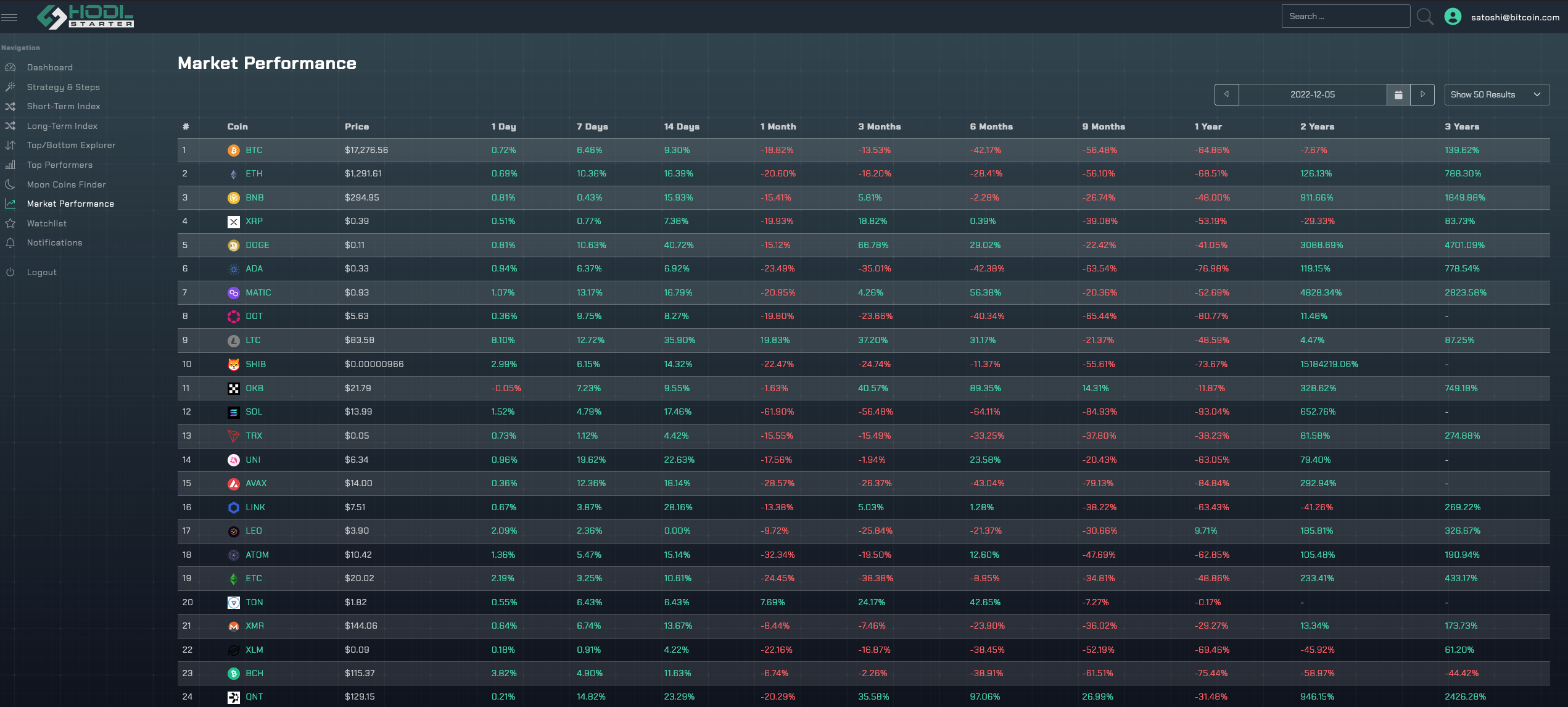
Task: Open Watchlist page
Action: click(x=47, y=223)
